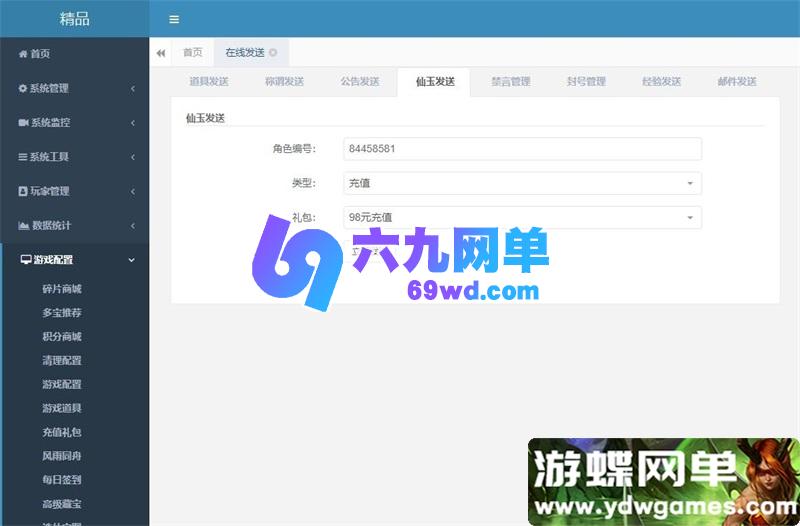800x526 pixels.
Task: Expand the 系统管理 sidebar menu
Action: click(x=74, y=88)
